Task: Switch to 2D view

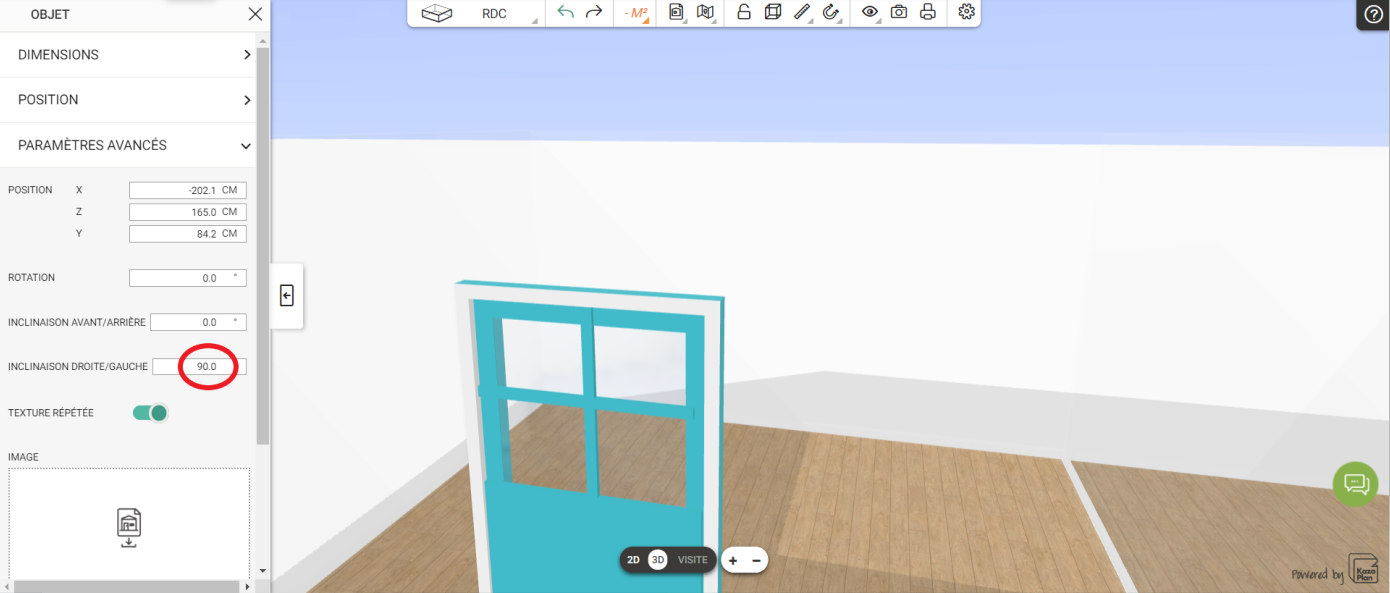Action: pyautogui.click(x=633, y=560)
